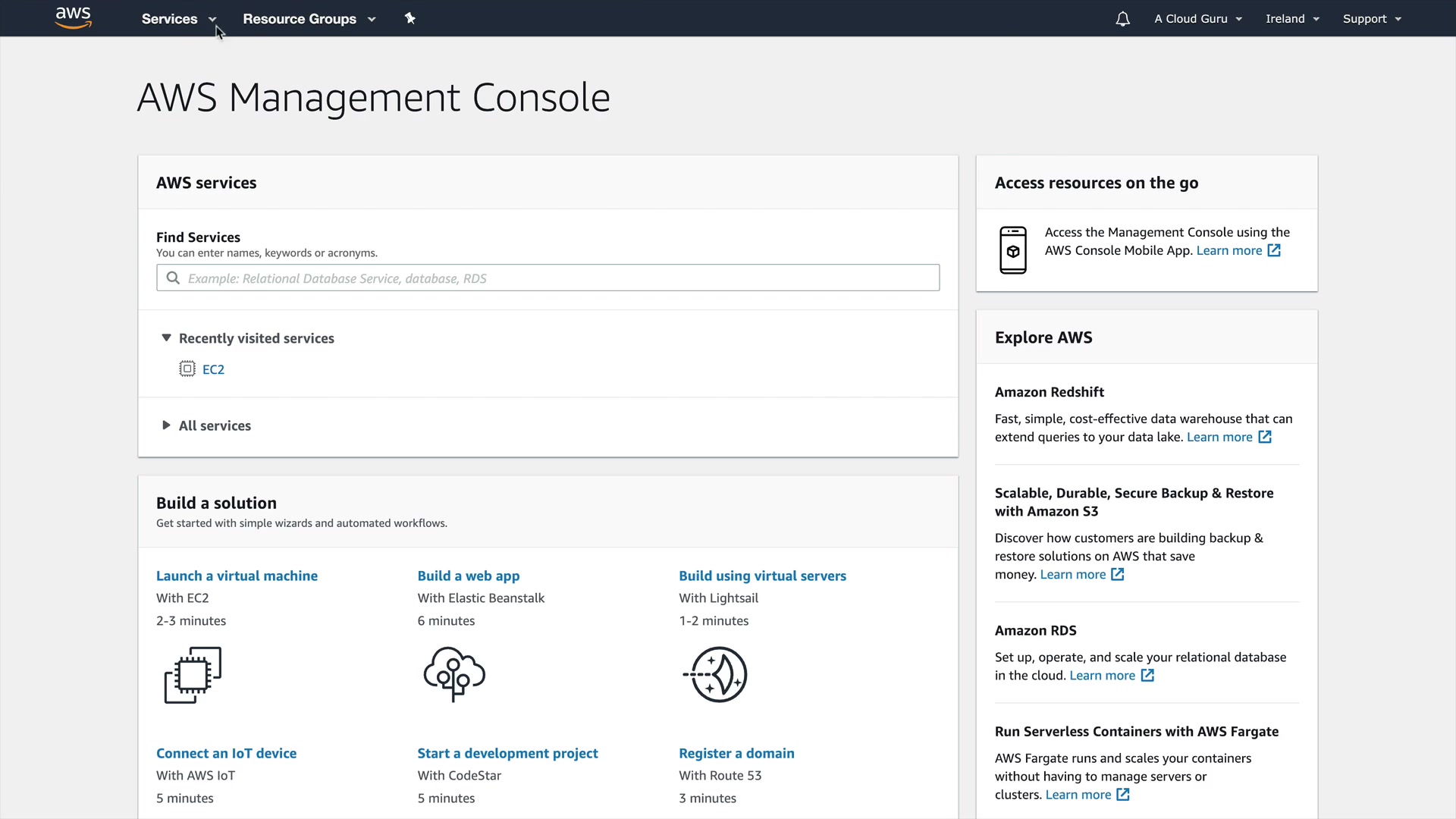Click the mobile phone Console App icon

click(x=1012, y=250)
